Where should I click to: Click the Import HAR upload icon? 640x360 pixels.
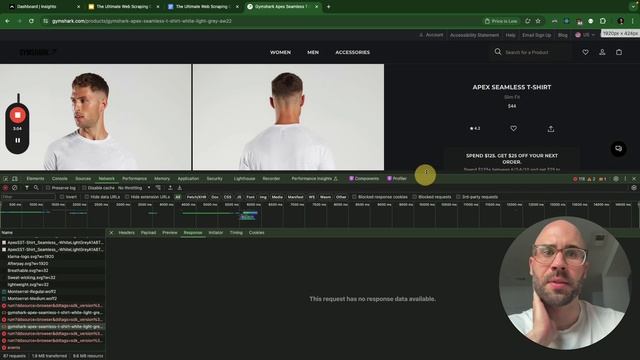tap(170, 188)
